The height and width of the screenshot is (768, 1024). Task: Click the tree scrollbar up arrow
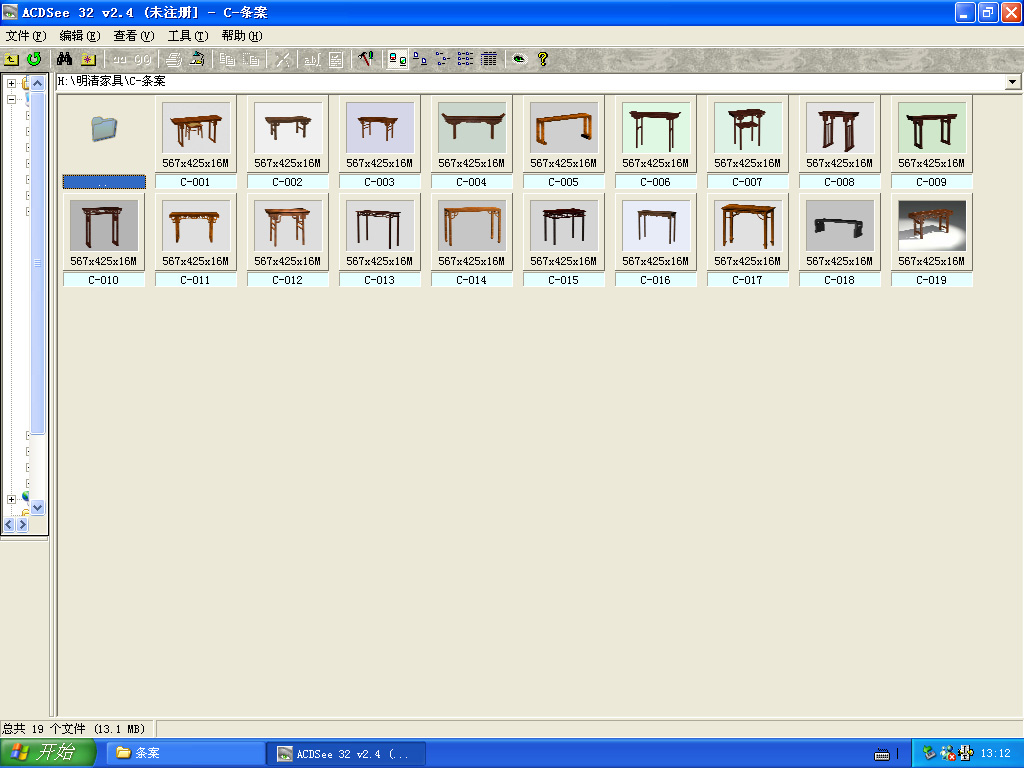point(37,84)
